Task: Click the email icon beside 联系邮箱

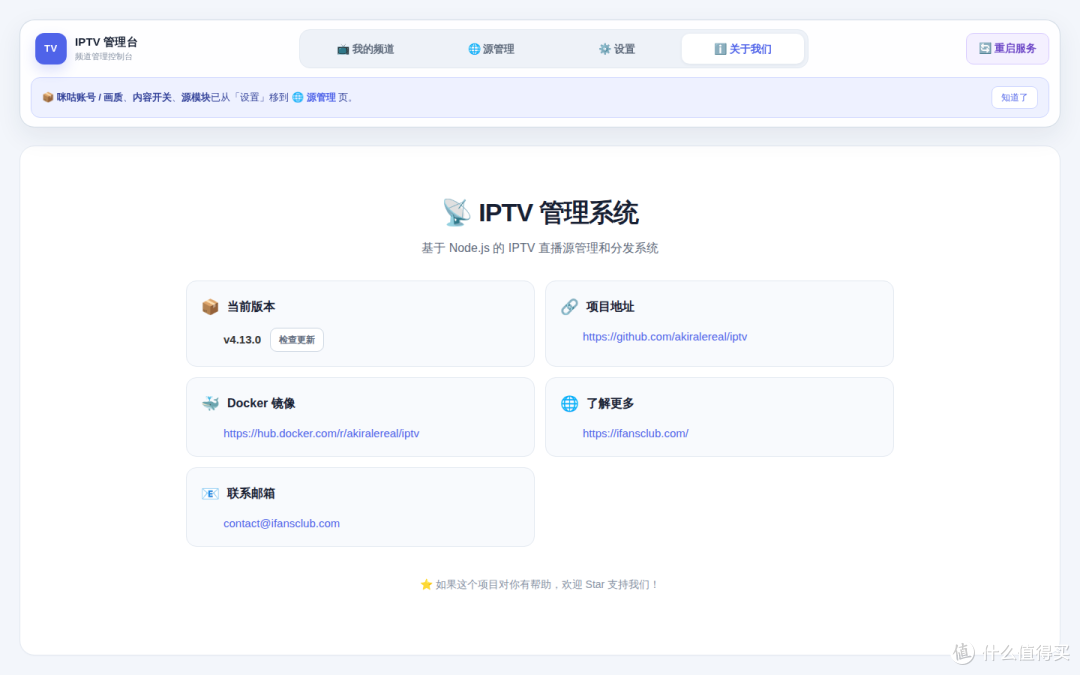Action: click(x=210, y=493)
